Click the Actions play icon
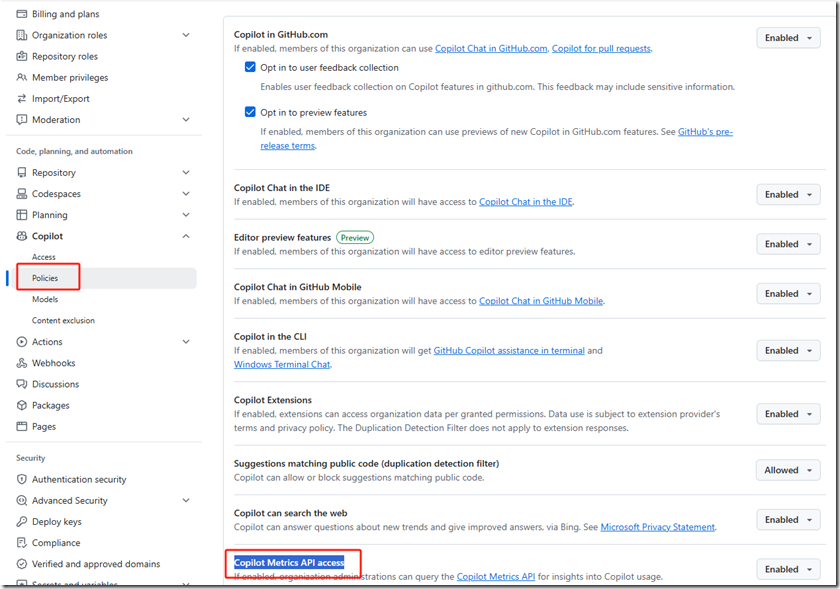 tap(21, 341)
